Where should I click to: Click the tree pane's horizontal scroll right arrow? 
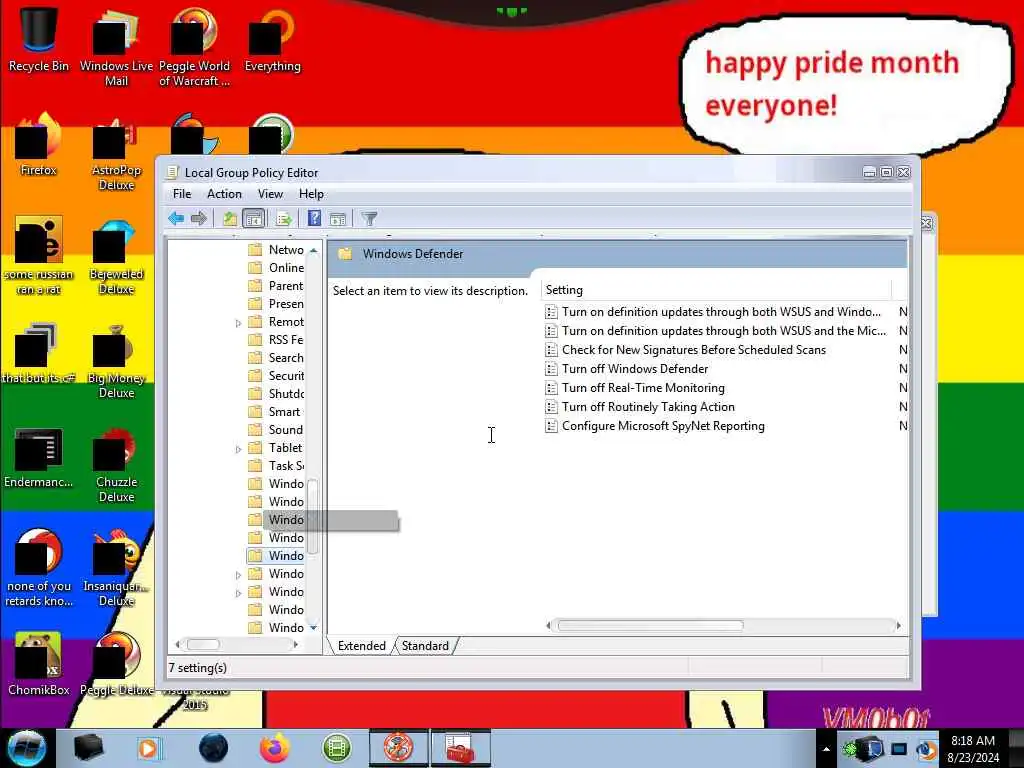[296, 645]
